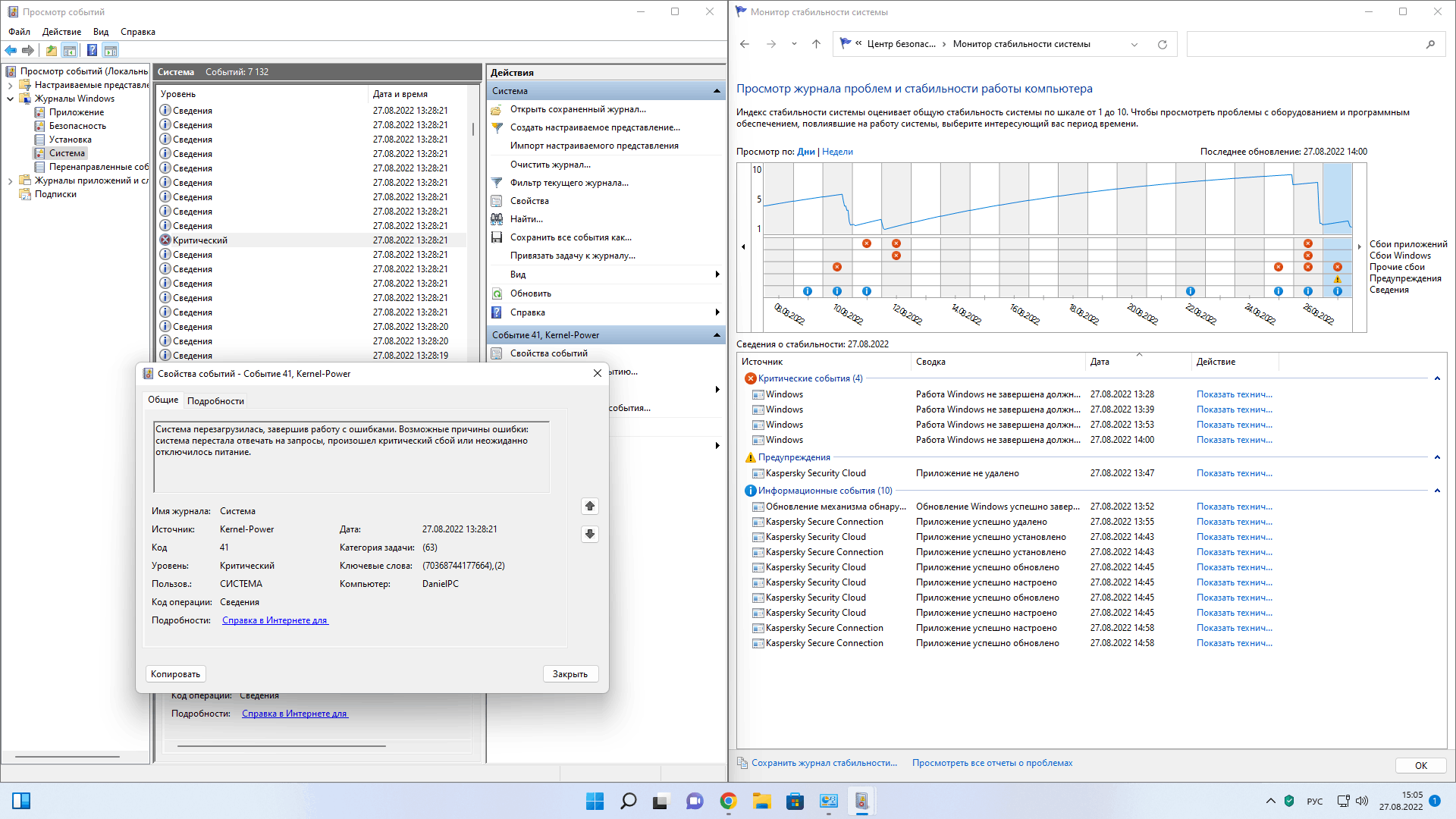Viewport: 1456px width, 819px height.
Task: Click the down arrow for next event in properties dialog
Action: [x=590, y=534]
